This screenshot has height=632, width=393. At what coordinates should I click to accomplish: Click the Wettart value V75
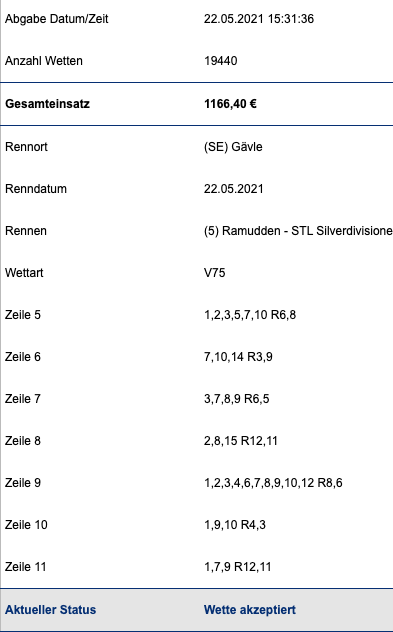pyautogui.click(x=214, y=273)
